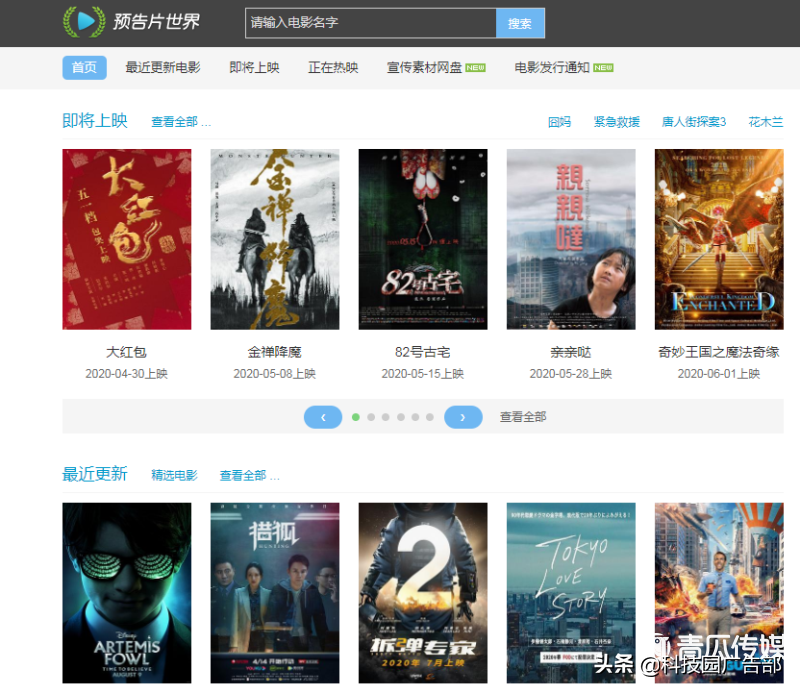Click the next arrow carousel button

[463, 417]
